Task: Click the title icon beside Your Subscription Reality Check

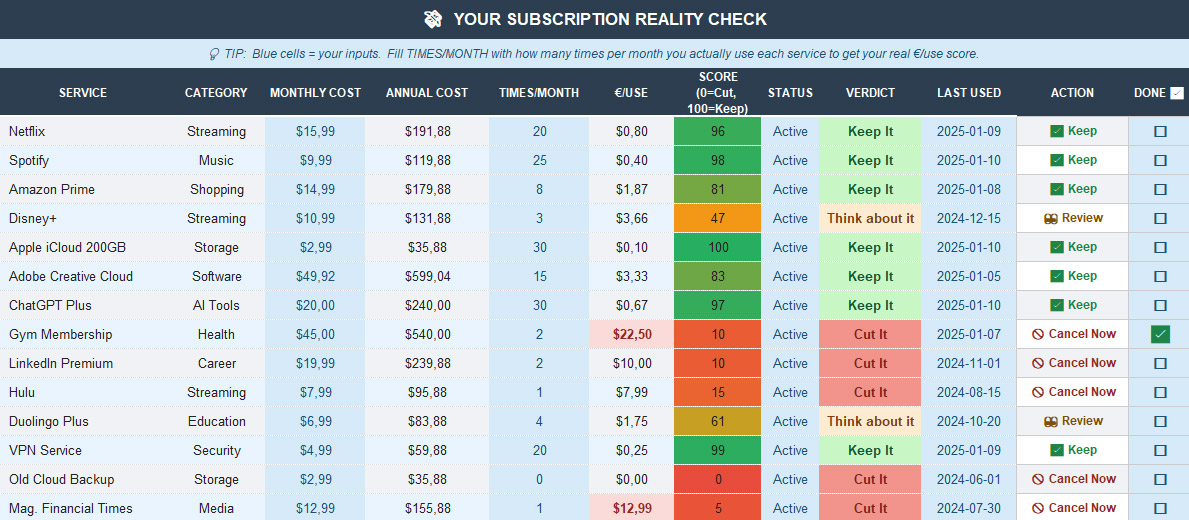Action: 433,19
